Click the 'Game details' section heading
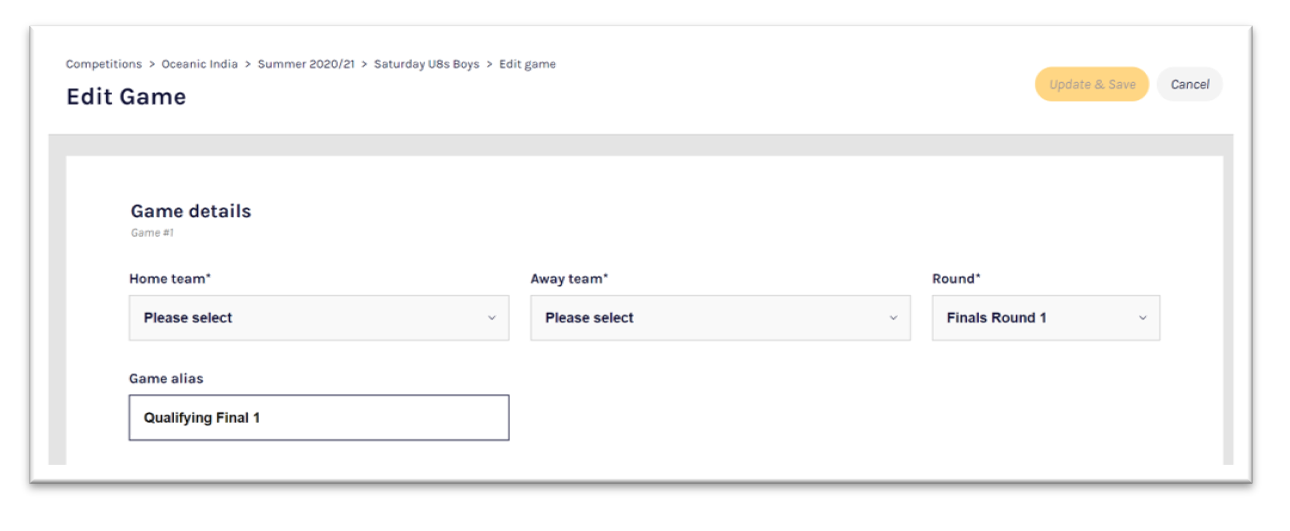1290x531 pixels. tap(191, 211)
